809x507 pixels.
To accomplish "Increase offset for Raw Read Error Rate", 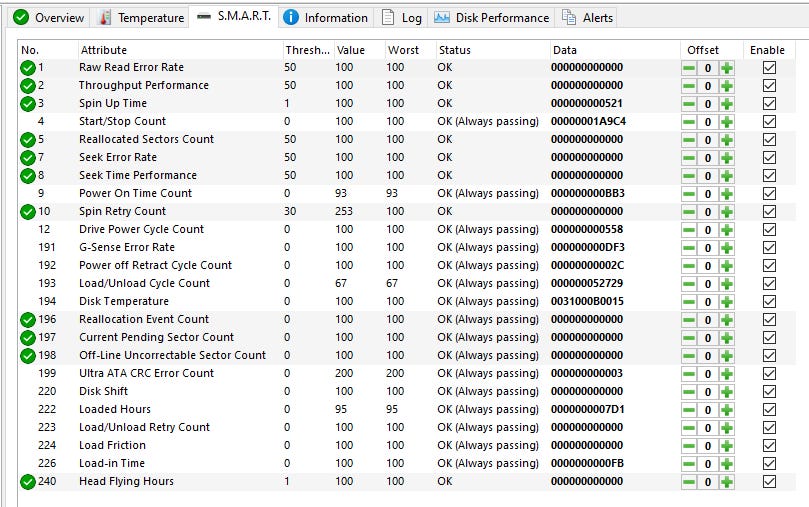I will (x=727, y=68).
